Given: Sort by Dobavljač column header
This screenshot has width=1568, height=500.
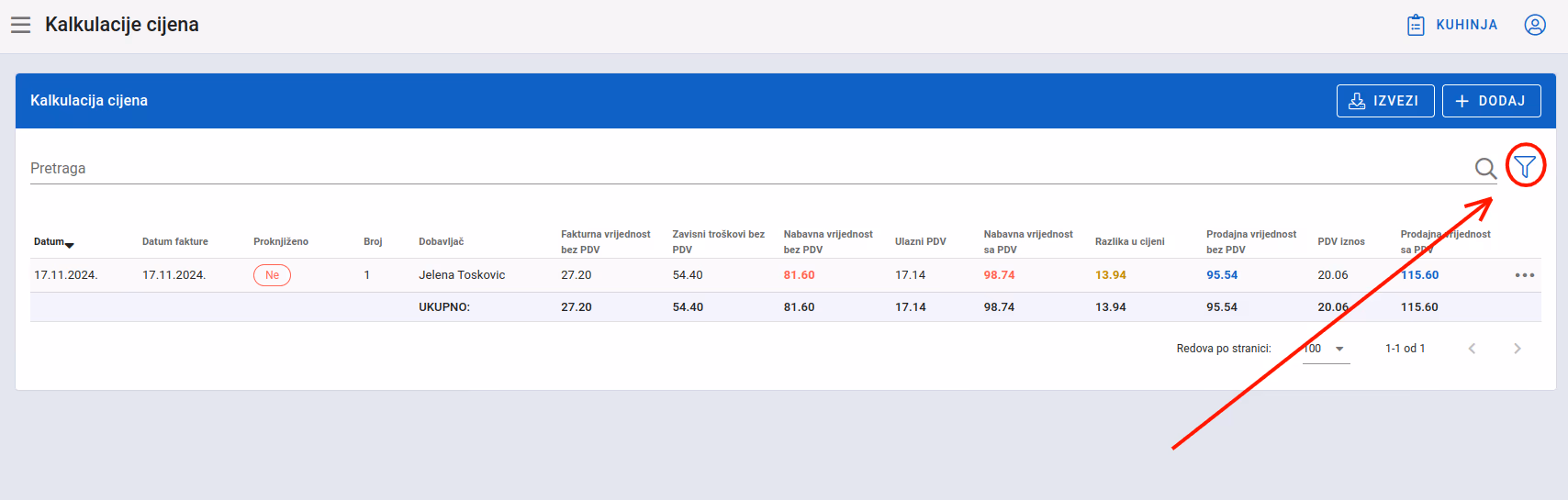Looking at the screenshot, I should click(442, 242).
